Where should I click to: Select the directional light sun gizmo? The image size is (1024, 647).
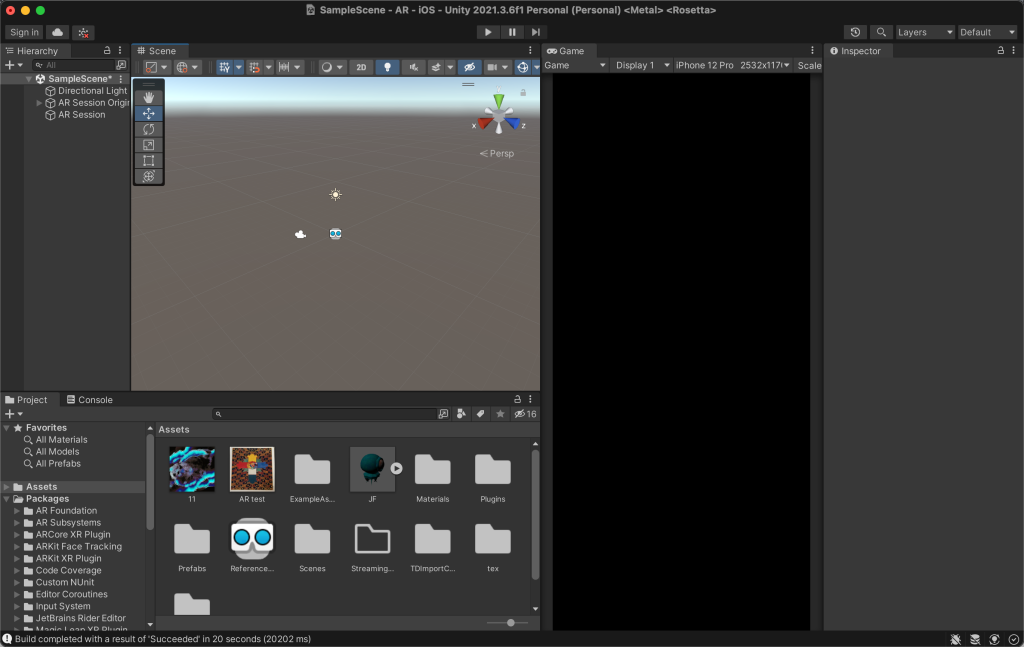[x=335, y=195]
